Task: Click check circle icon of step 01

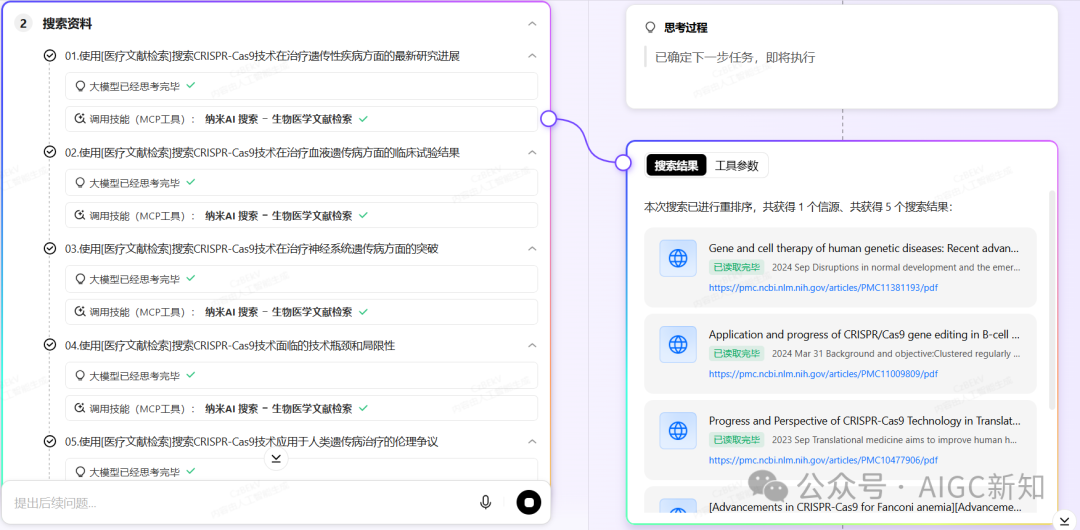Action: pos(50,56)
